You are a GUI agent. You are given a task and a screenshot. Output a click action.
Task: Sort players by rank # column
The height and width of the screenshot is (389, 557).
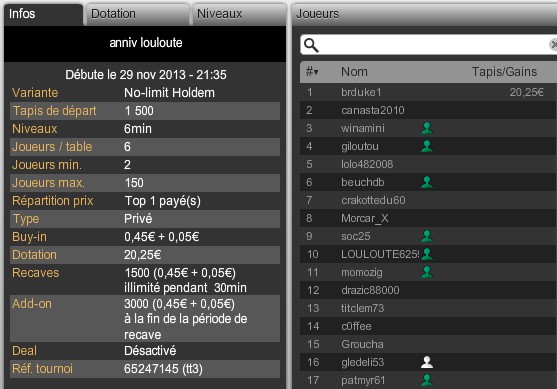pyautogui.click(x=312, y=72)
